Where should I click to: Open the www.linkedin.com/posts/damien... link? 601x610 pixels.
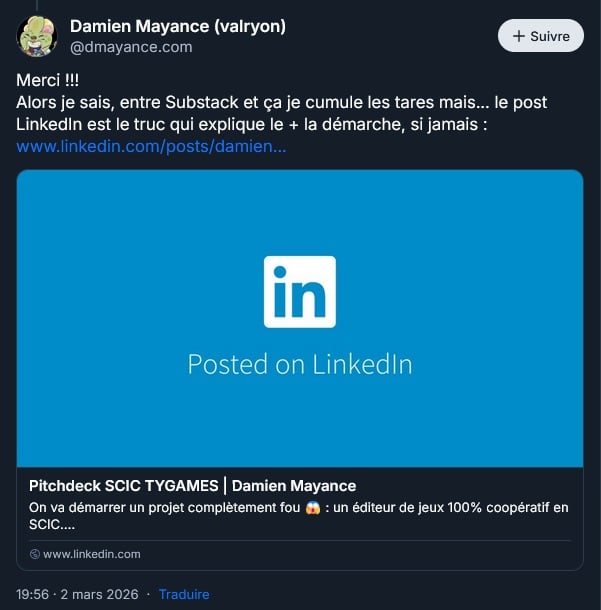click(x=152, y=147)
